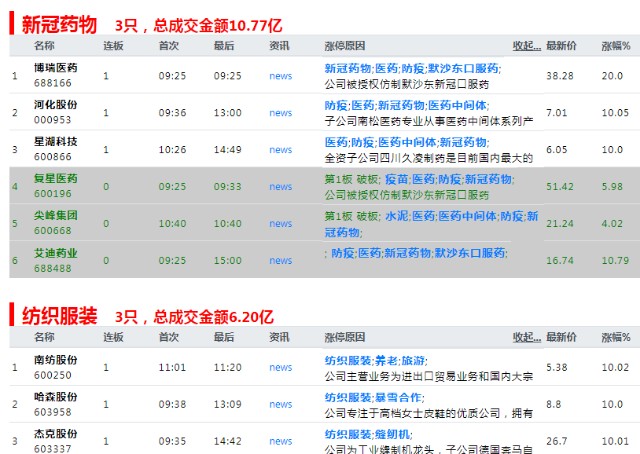Viewport: 640px width, 454px height.
Task: Select stock name 哈森股份
Action: tap(56, 397)
